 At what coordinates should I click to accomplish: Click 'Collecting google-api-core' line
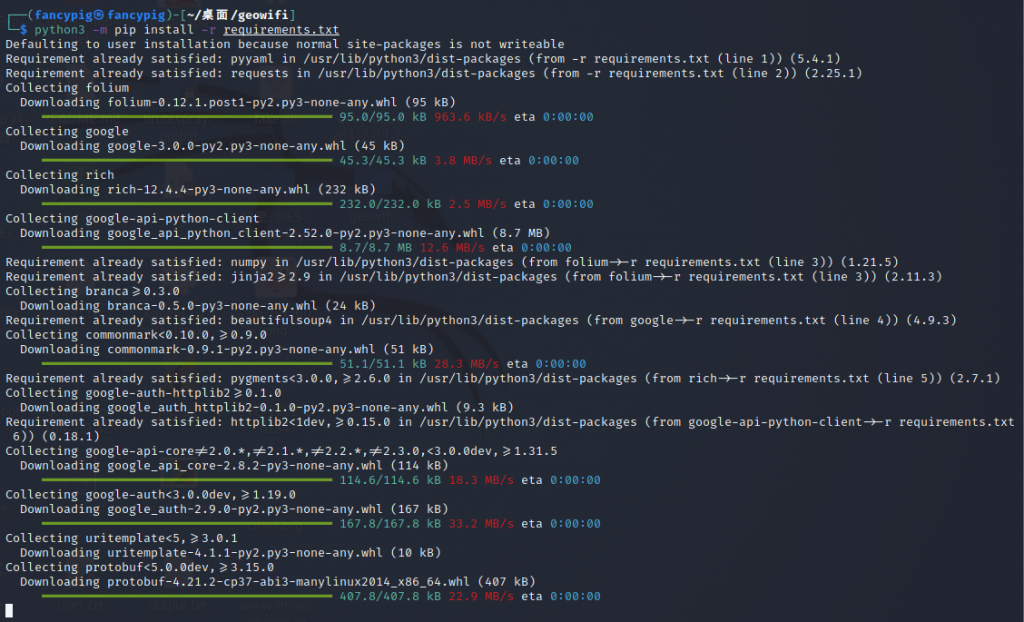point(281,451)
